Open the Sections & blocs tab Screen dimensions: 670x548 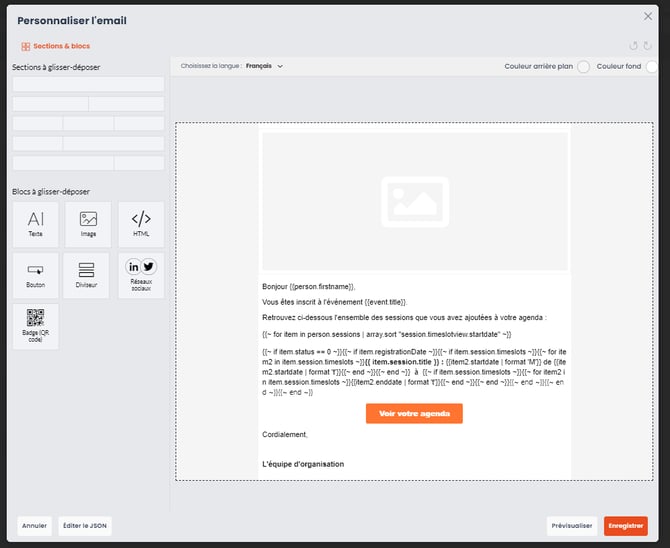[x=56, y=46]
